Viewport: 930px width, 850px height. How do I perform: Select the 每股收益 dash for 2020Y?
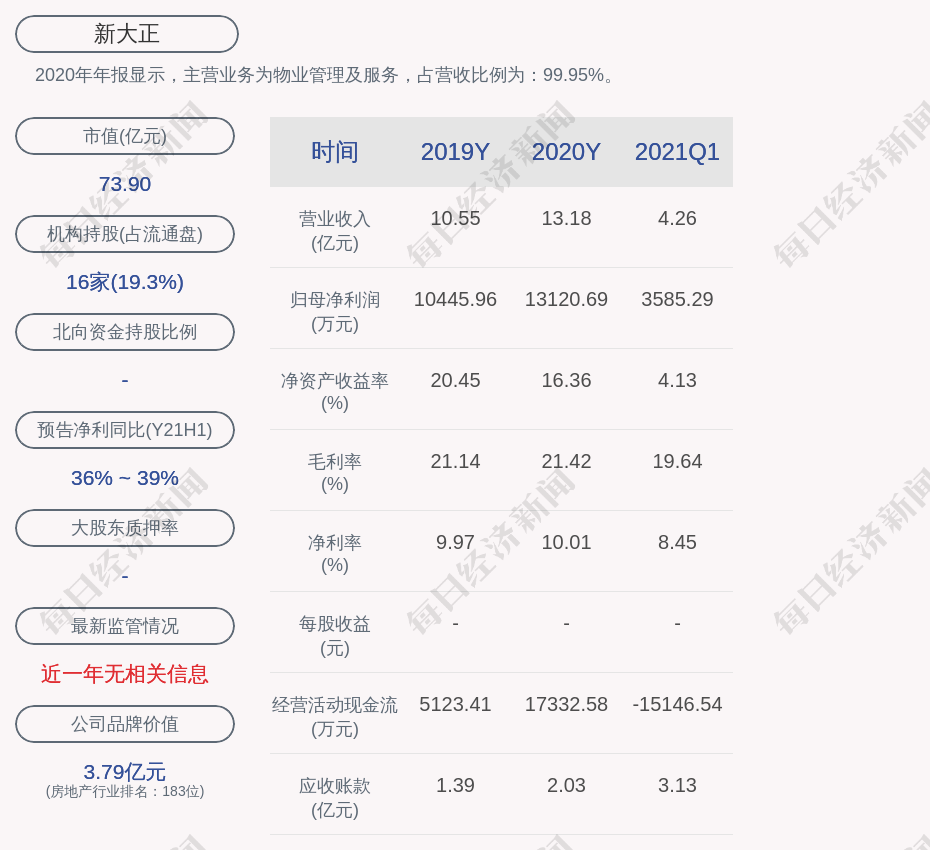pos(566,623)
